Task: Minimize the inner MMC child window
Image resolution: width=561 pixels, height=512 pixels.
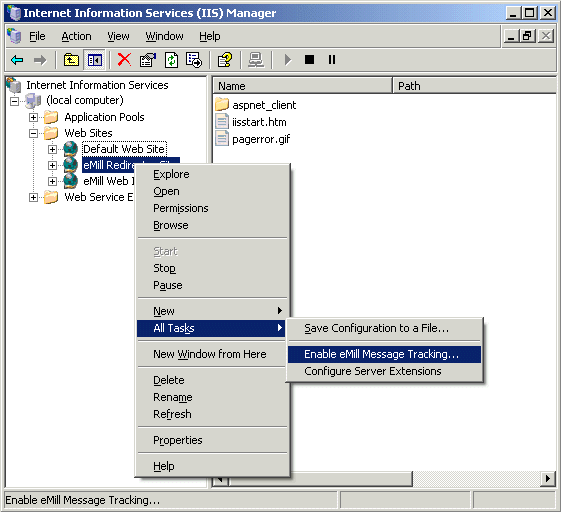Action: coord(511,36)
